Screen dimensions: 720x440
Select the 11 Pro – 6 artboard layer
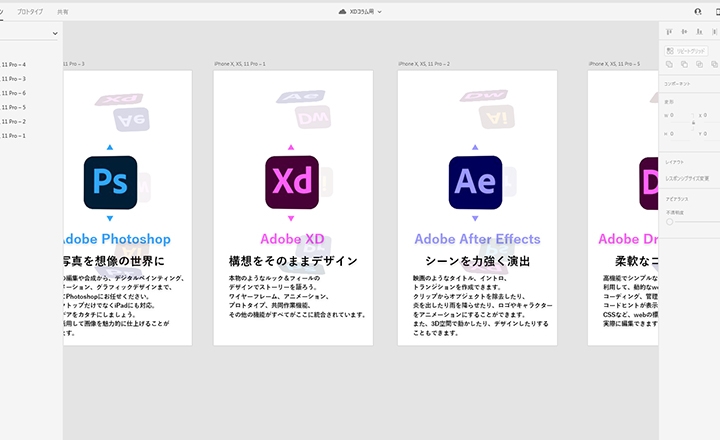13,93
